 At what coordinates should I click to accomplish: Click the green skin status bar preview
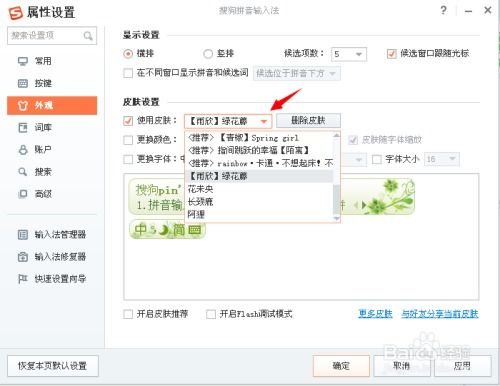(x=167, y=230)
